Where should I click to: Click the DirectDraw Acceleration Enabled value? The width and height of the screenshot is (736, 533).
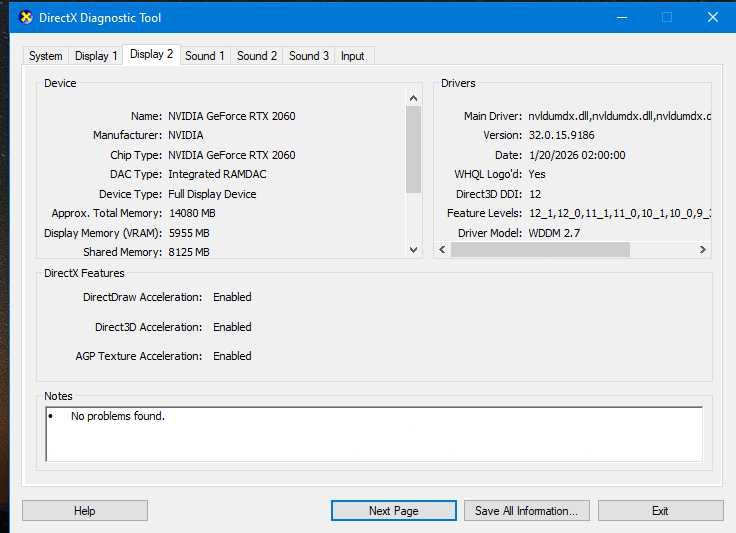click(x=232, y=297)
